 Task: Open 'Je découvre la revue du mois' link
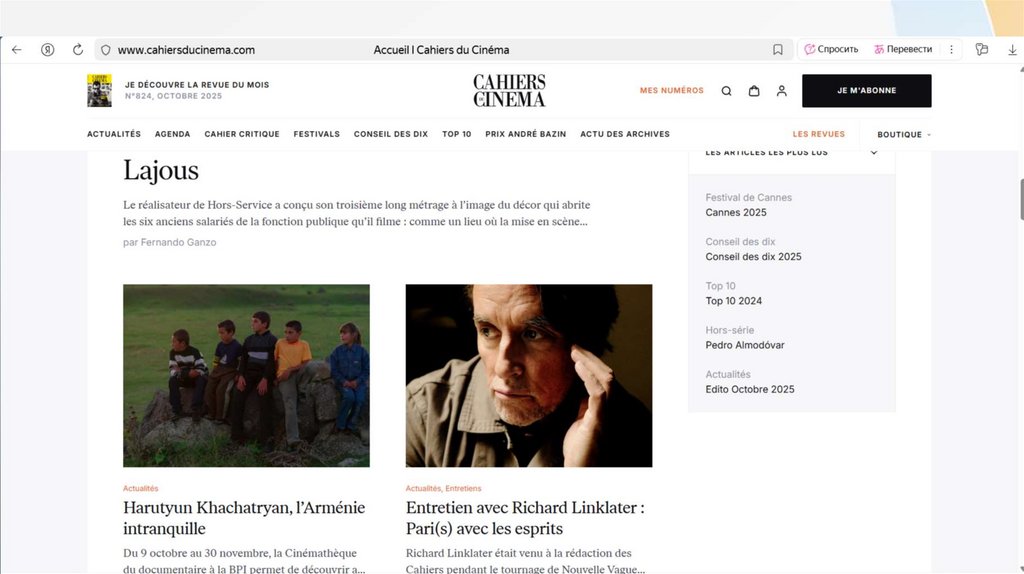197,85
